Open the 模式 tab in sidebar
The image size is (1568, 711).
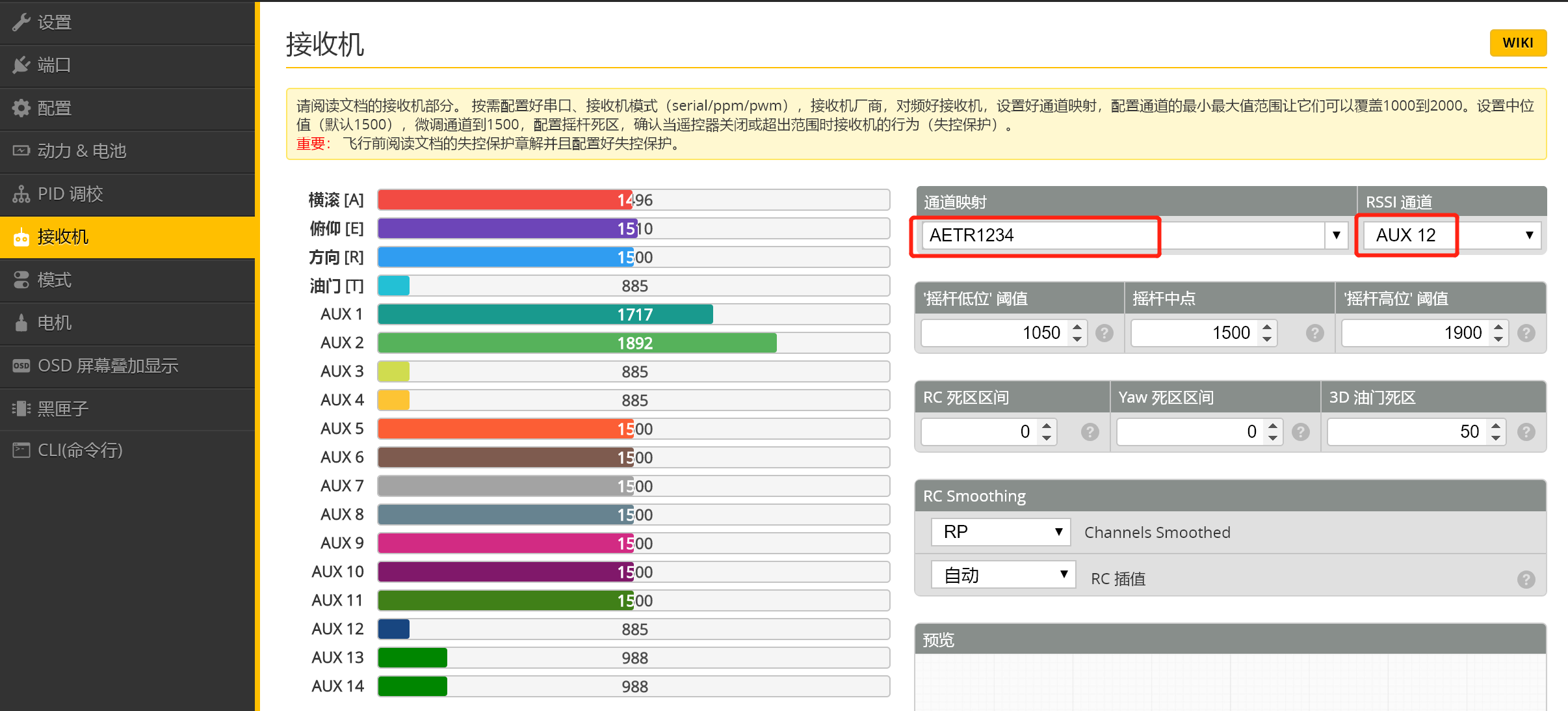(x=127, y=280)
